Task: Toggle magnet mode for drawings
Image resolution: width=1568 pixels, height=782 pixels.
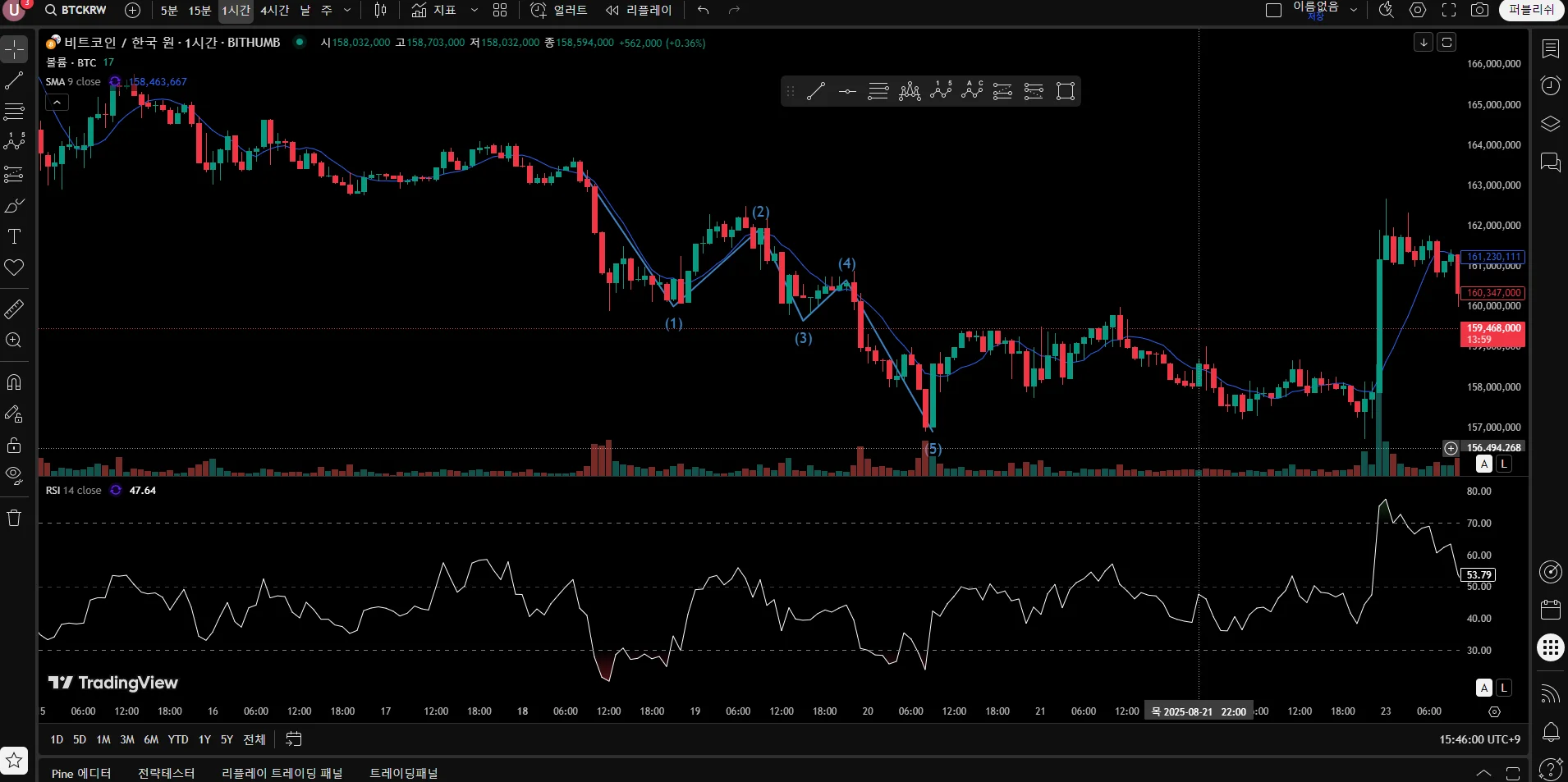Action: (15, 382)
